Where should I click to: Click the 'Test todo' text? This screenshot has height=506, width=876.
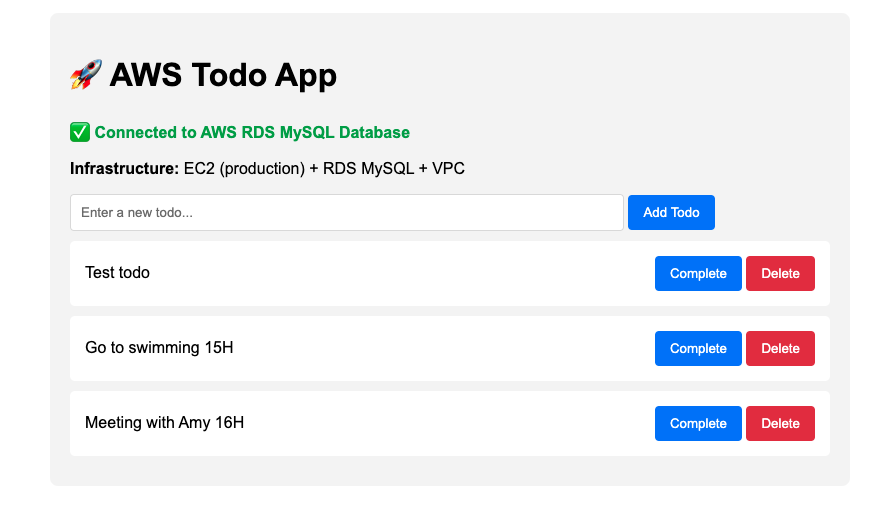click(117, 273)
